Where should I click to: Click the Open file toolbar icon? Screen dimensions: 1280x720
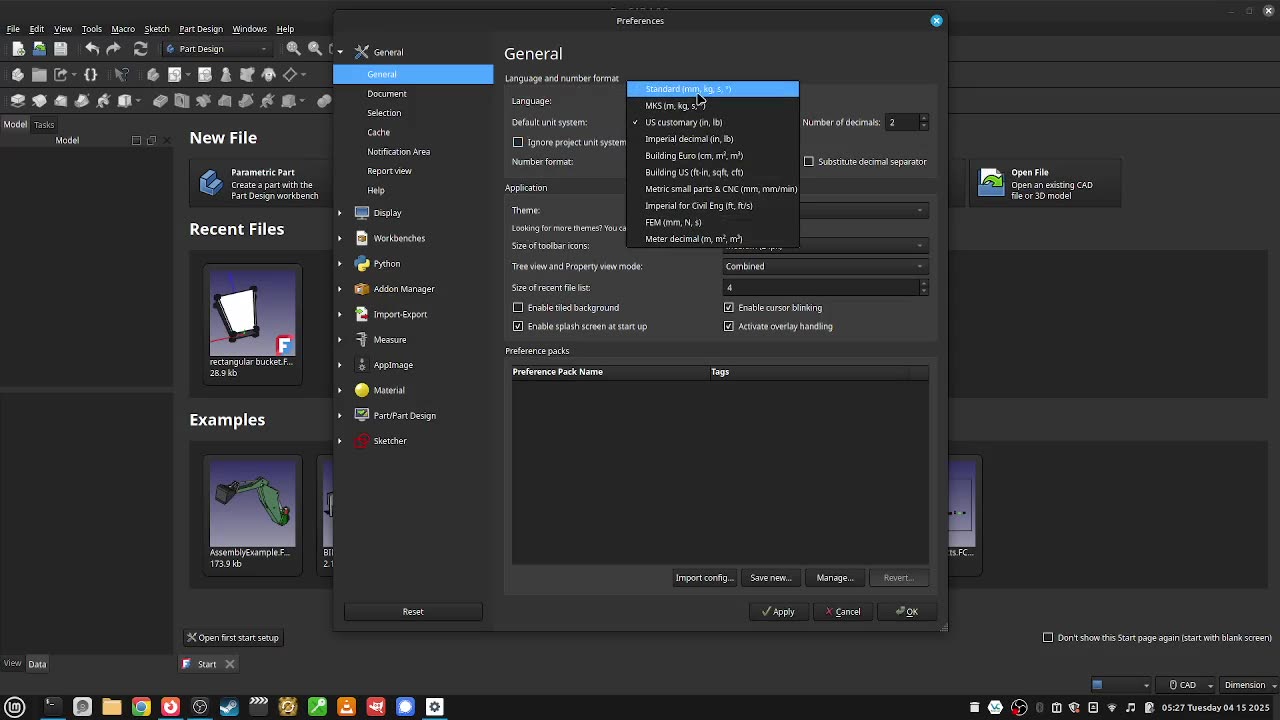point(39,48)
